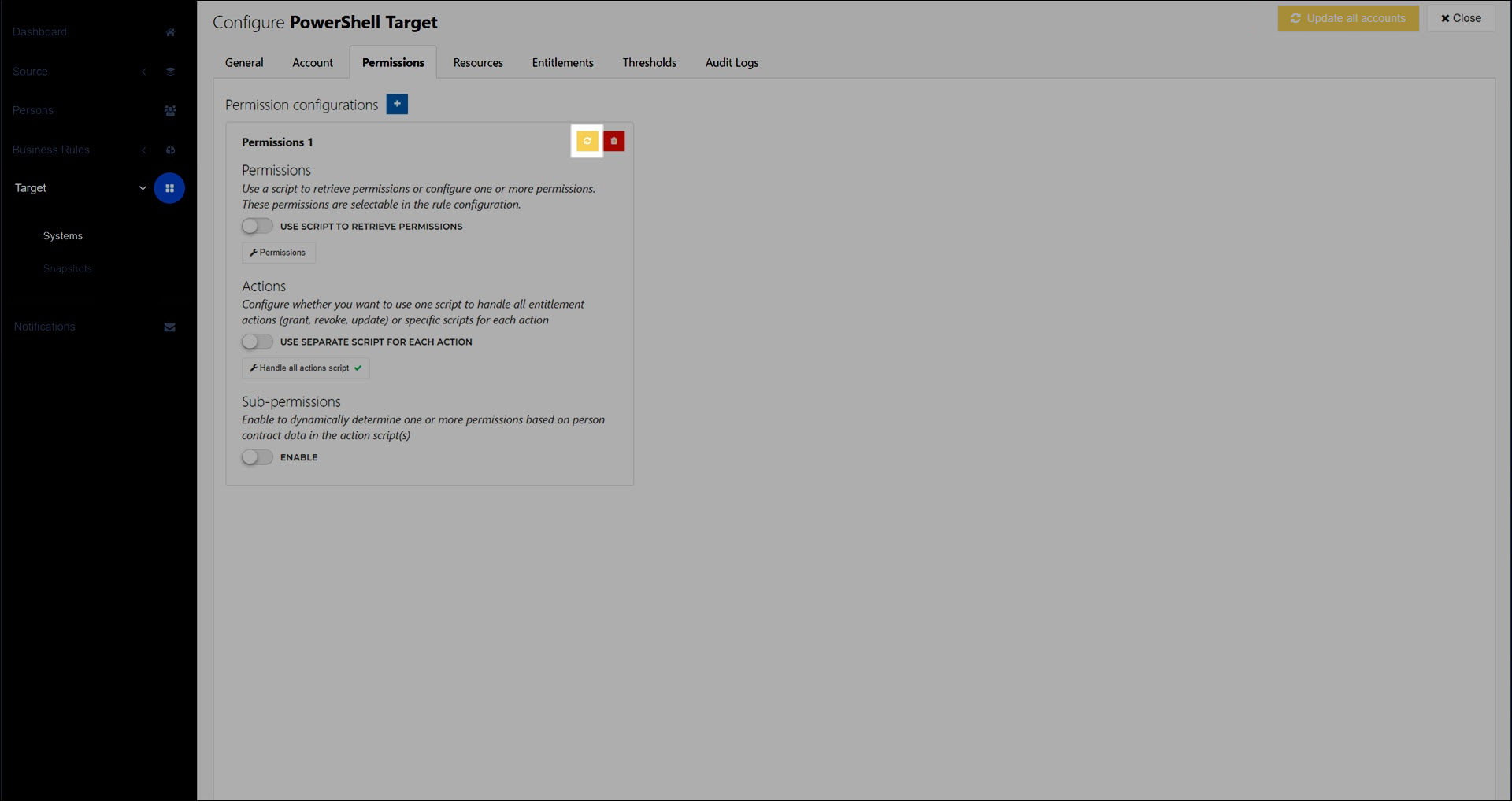
Task: Open Business Rules in sidebar
Action: click(51, 150)
